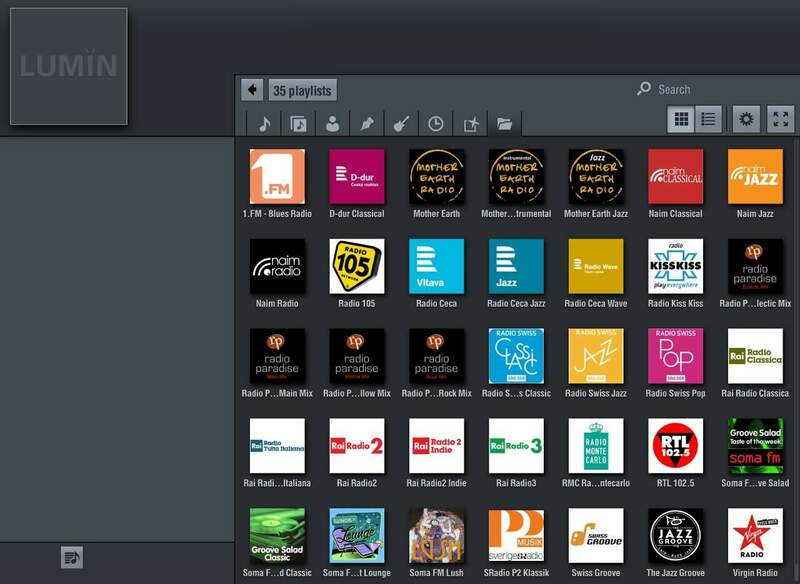Open Radio Paradise Mellow Mix icon
This screenshot has width=800, height=584.
tap(357, 356)
